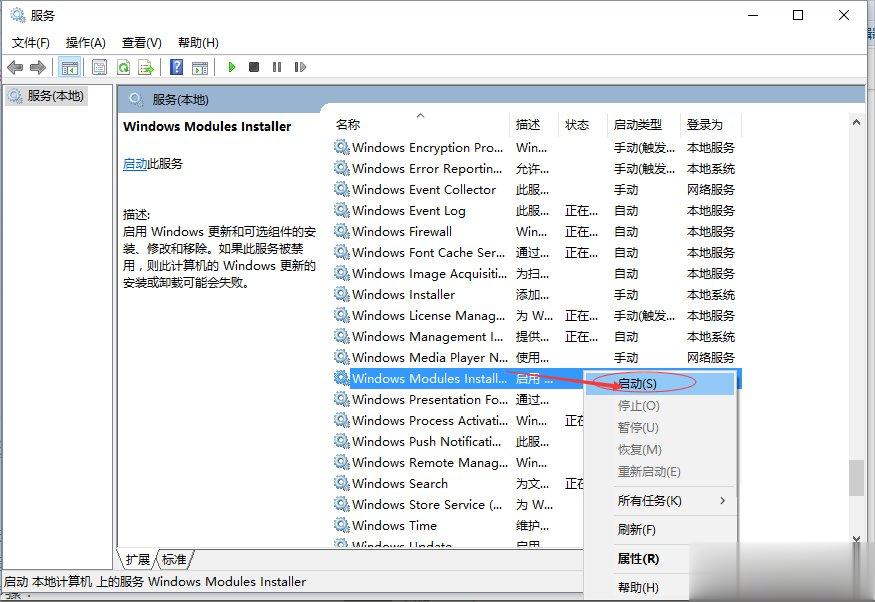Sort by the 描述 column header
Image resolution: width=875 pixels, height=602 pixels.
[534, 124]
